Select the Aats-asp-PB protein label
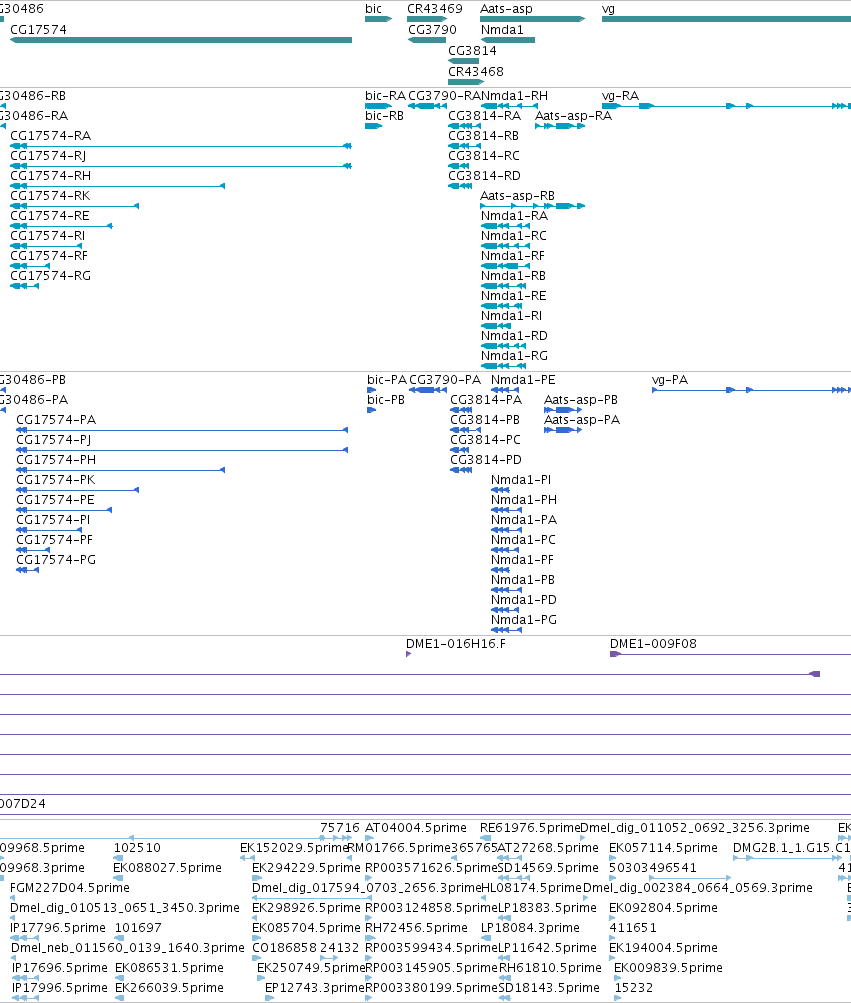Image resolution: width=851 pixels, height=1003 pixels. click(x=581, y=399)
